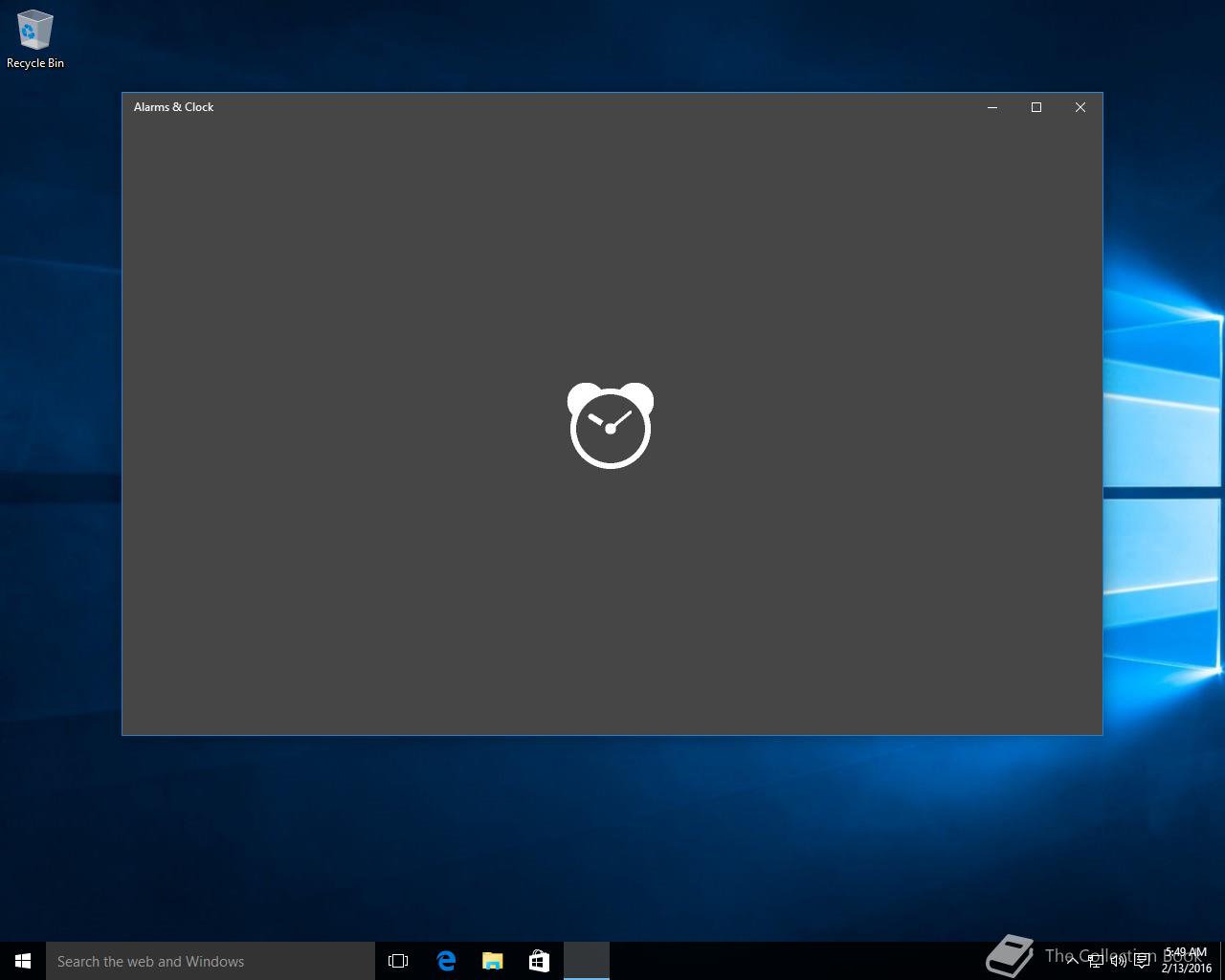Select the Recycle Bin desktop icon
Viewport: 1225px width, 980px height.
tap(35, 40)
